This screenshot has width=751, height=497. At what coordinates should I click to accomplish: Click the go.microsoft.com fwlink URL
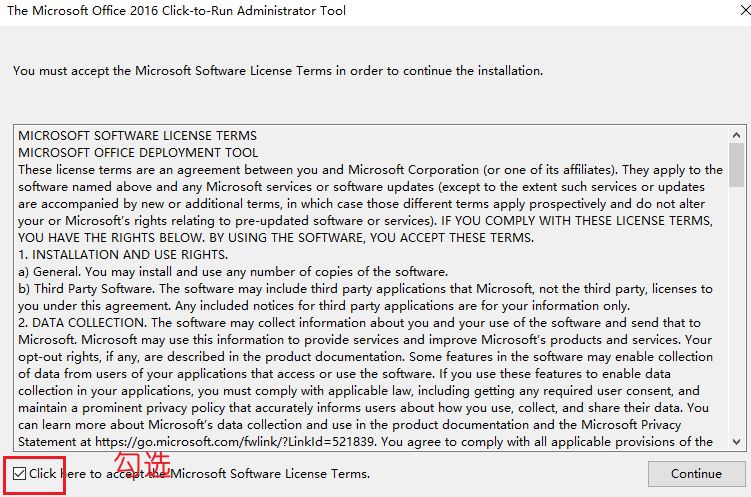234,441
